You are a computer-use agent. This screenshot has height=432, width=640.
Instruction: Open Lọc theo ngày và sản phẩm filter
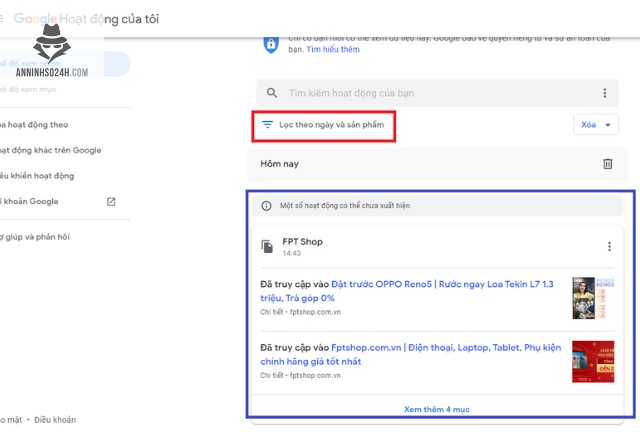click(323, 125)
